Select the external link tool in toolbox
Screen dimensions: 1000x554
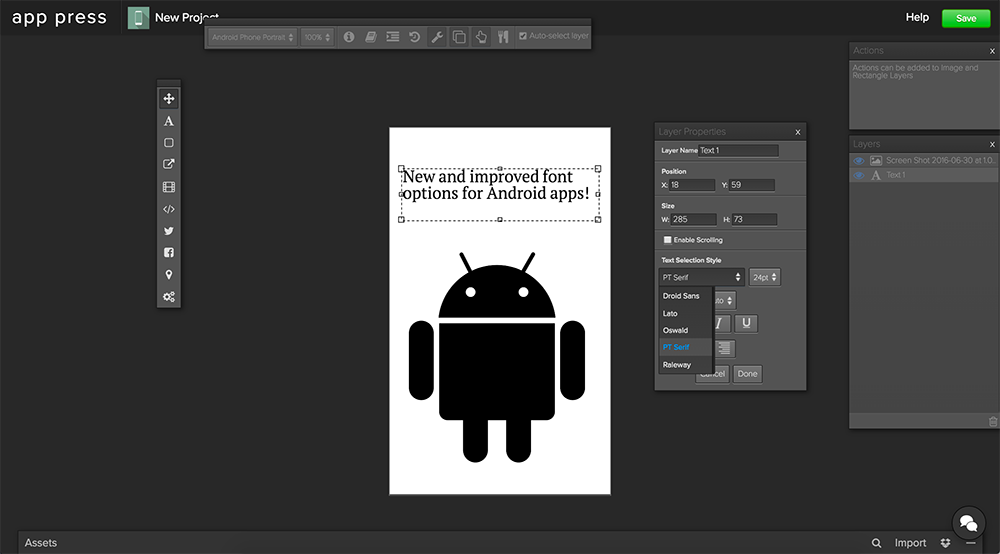(168, 164)
